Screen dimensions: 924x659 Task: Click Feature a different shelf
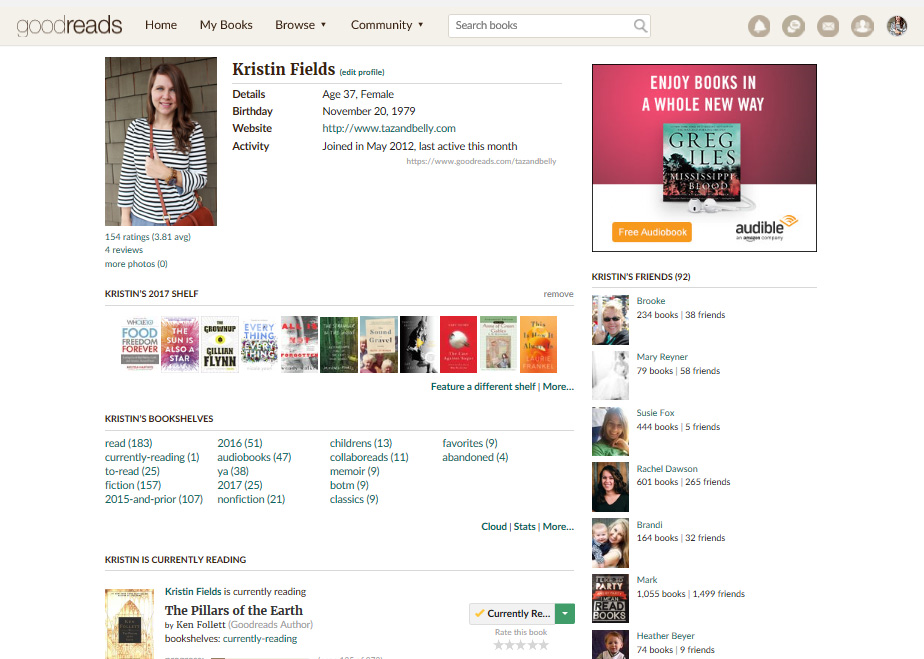483,387
